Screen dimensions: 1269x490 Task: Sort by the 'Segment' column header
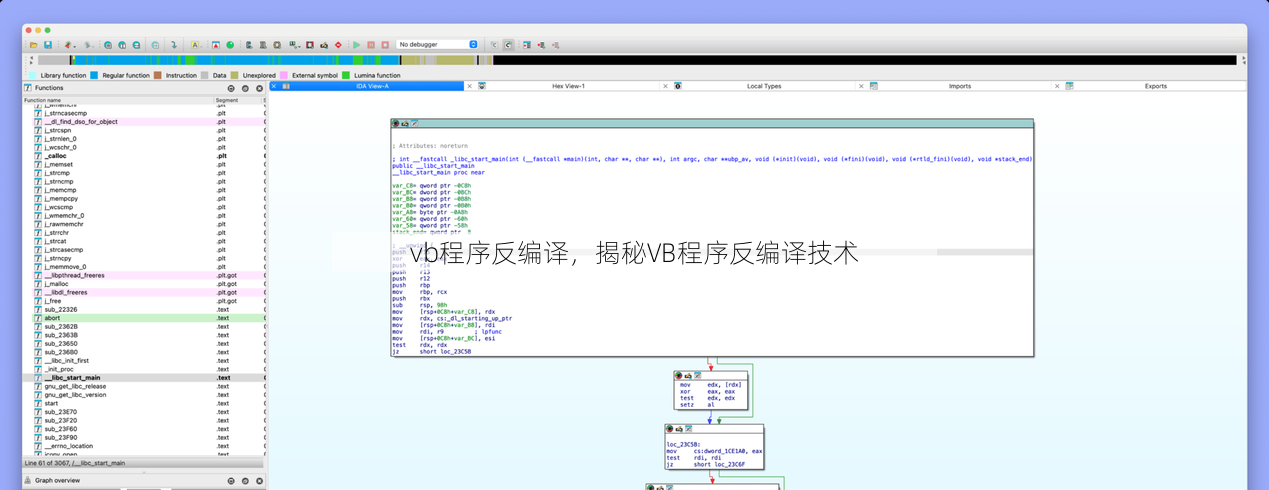(x=237, y=100)
